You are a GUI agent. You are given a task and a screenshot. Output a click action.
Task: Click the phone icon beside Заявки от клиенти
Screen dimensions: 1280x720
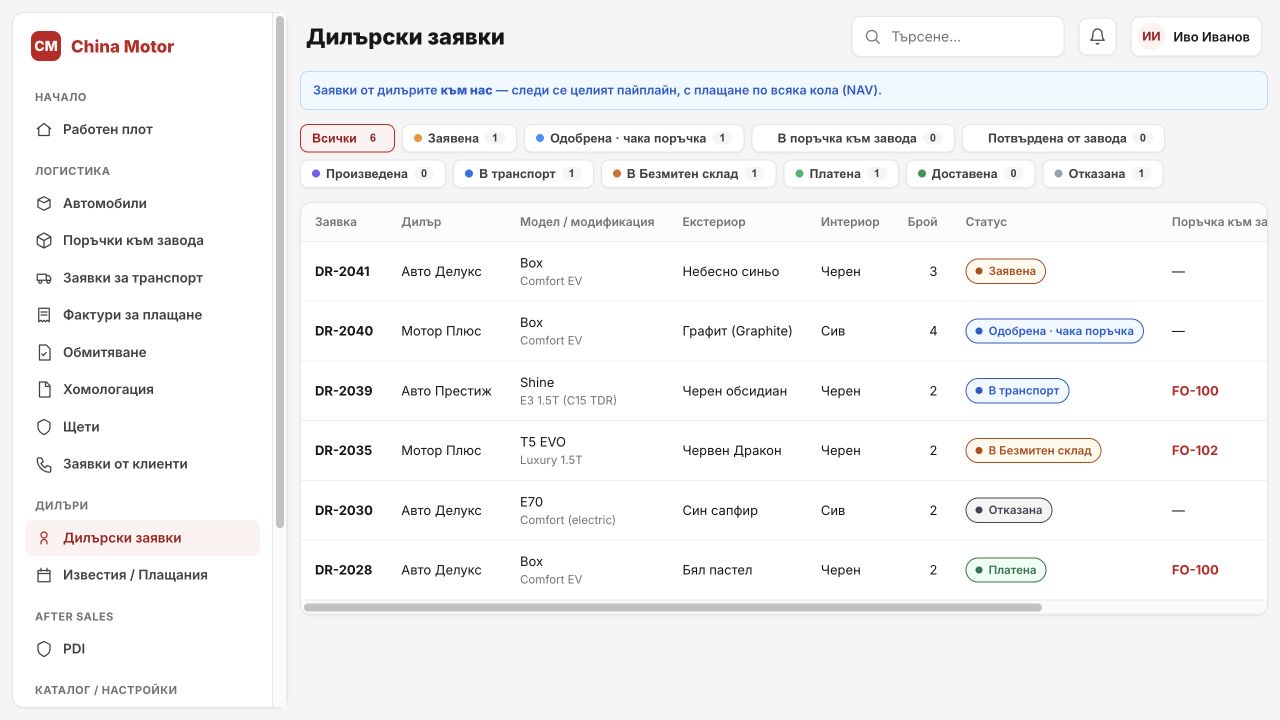click(x=43, y=464)
